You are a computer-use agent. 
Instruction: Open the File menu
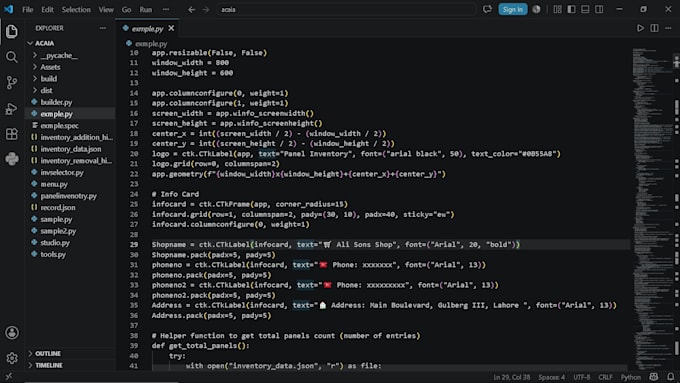(x=27, y=10)
